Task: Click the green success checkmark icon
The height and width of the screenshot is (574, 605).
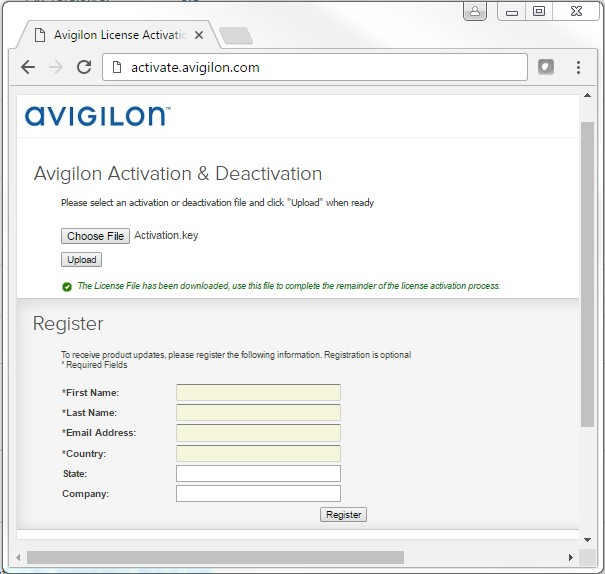Action: coord(67,286)
